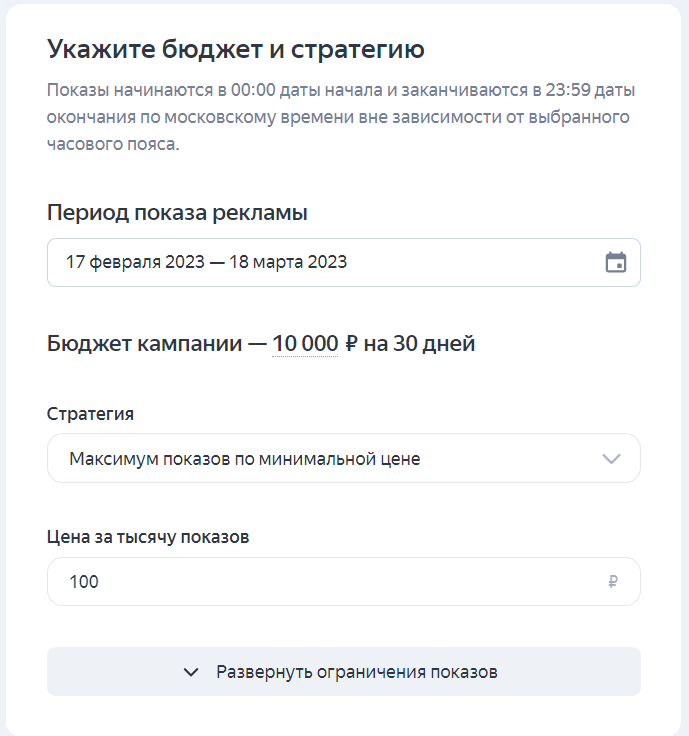Click the chevron icon on expand limits button
The width and height of the screenshot is (689, 736).
[x=192, y=672]
